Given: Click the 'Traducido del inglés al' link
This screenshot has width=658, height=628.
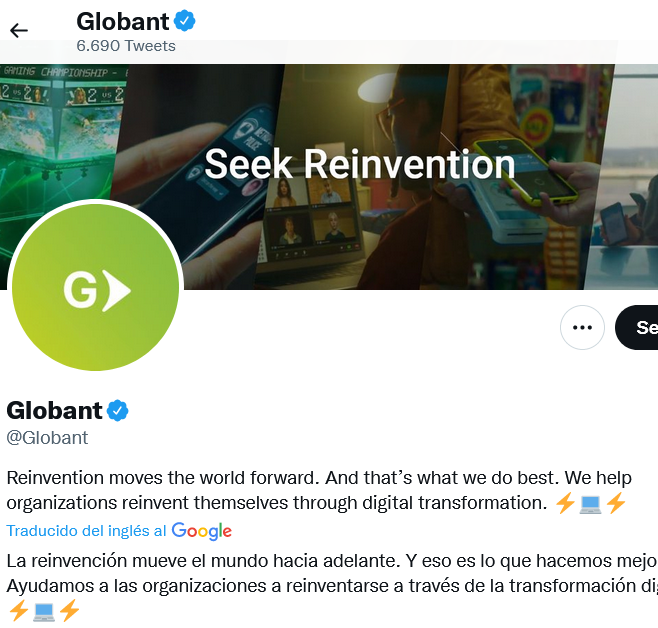Looking at the screenshot, I should (x=86, y=531).
